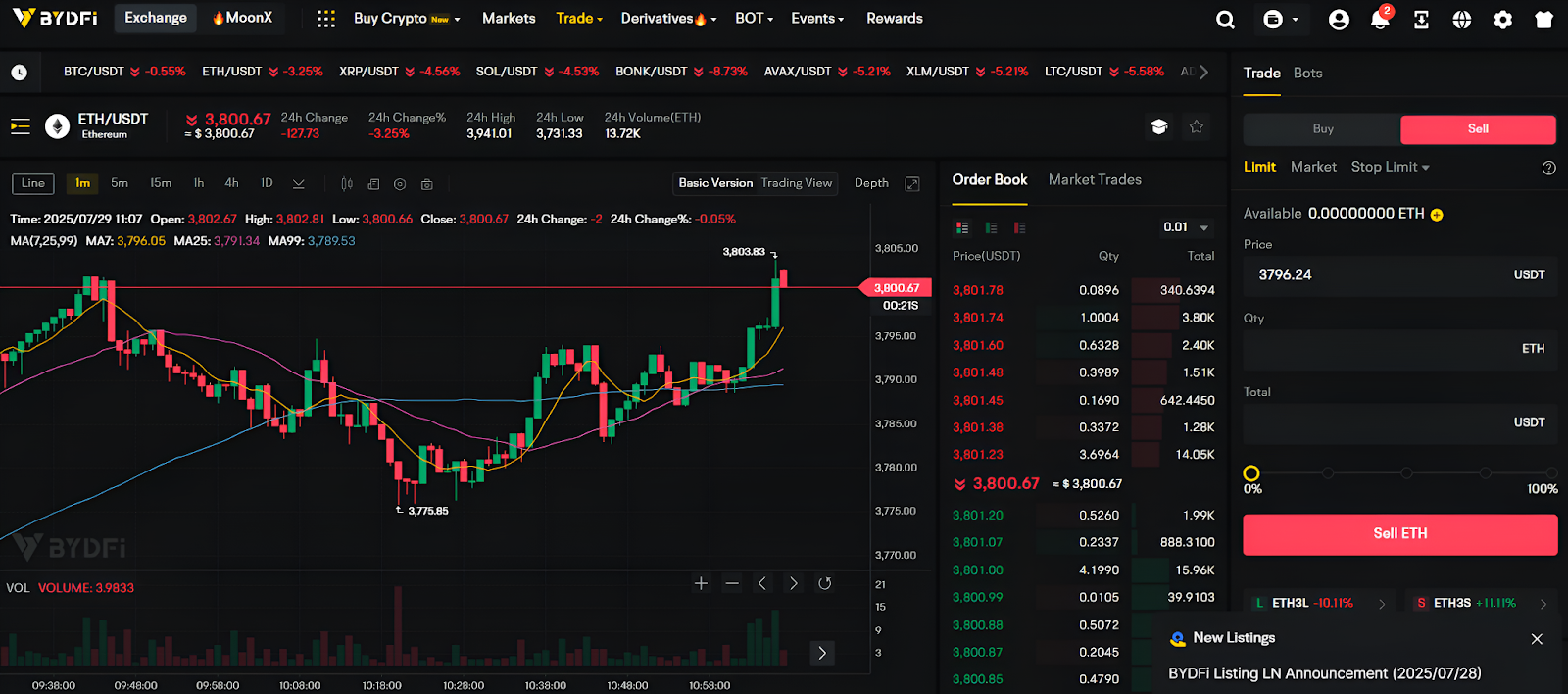Close the New Listings popup
This screenshot has height=694, width=1568.
click(x=1537, y=639)
